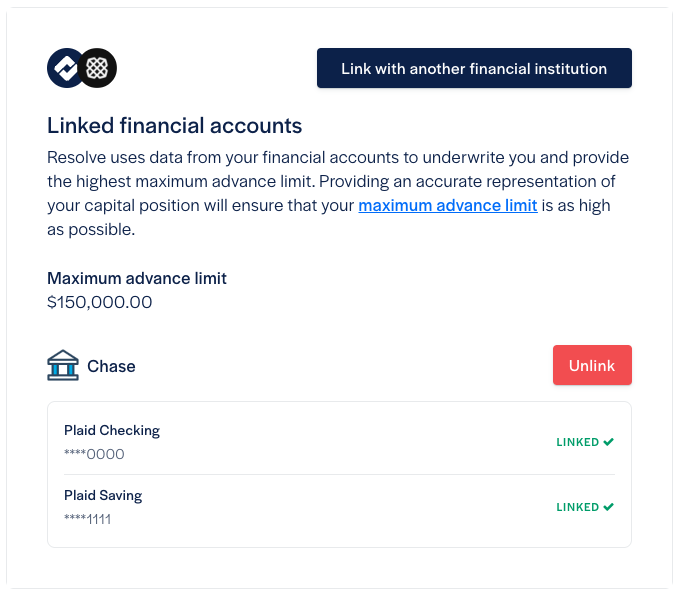Click the green checkmark for Plaid Checking
Viewport: 681px width, 599px height.
[608, 442]
